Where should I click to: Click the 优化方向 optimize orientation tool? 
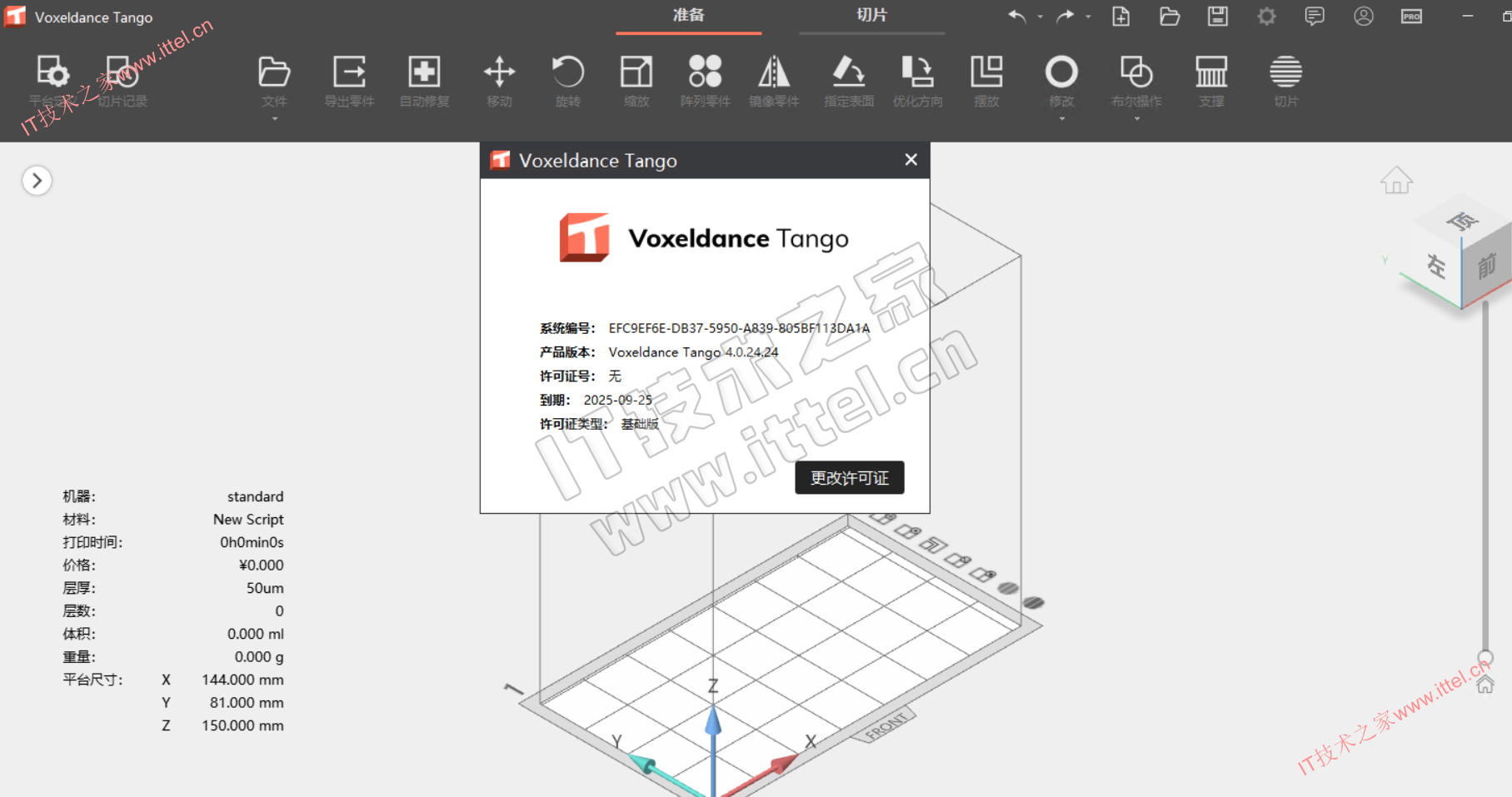(917, 81)
